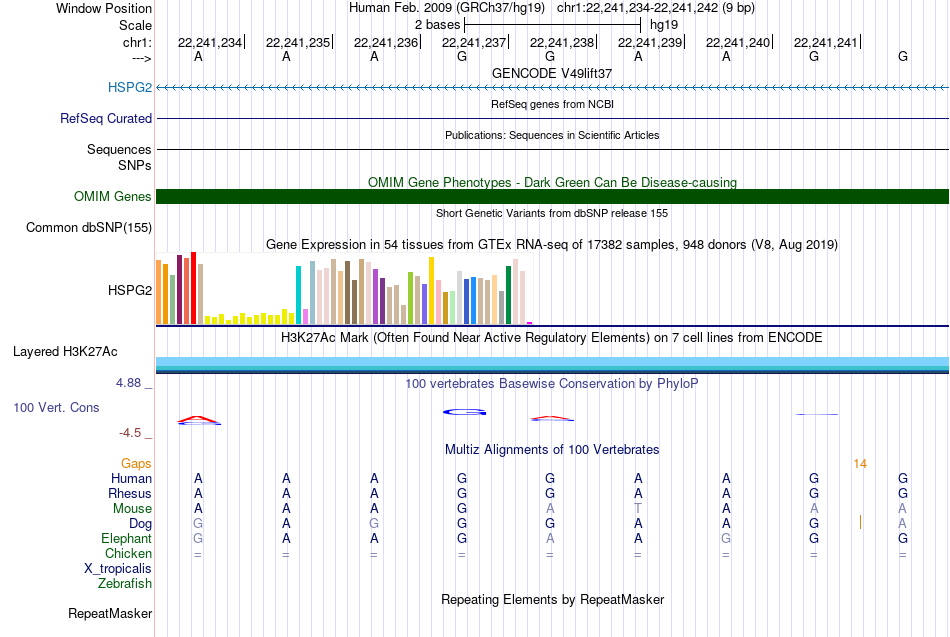Click the GENCODE V49lift37 track title
The width and height of the screenshot is (950, 637).
coord(552,73)
